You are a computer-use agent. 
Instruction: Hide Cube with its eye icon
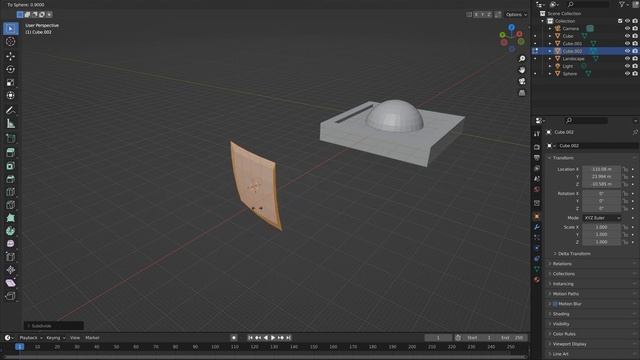627,36
